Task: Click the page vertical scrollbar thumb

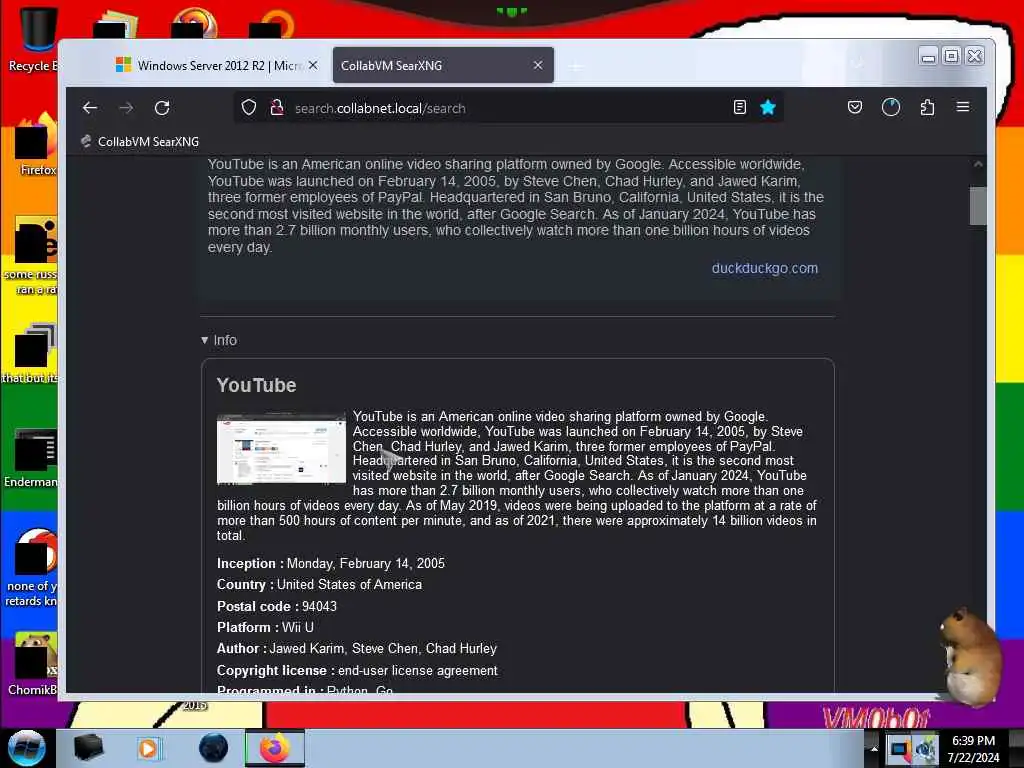Action: pos(978,206)
